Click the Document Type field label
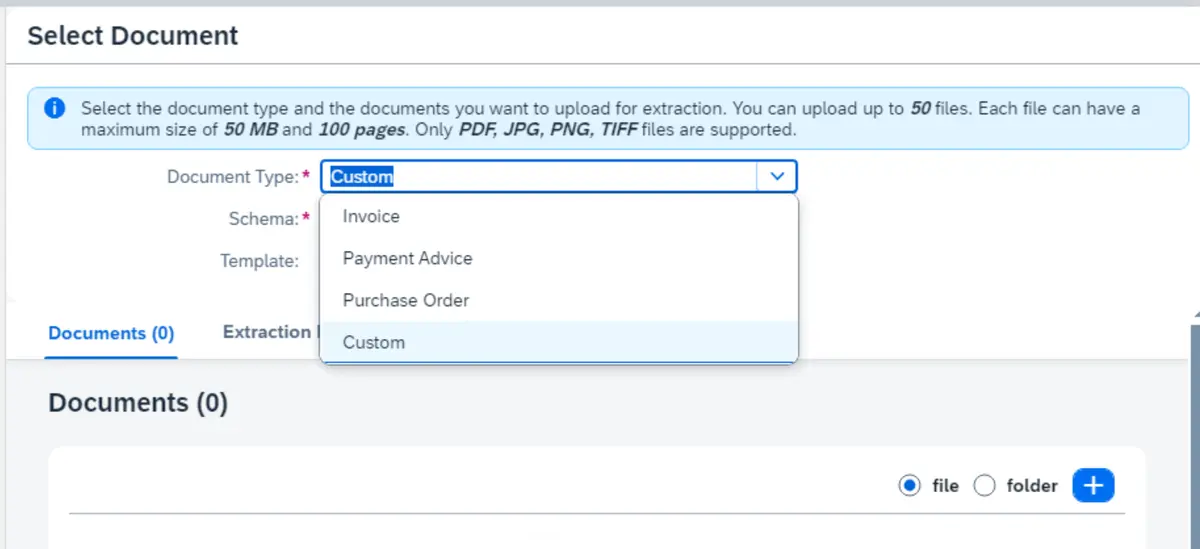The image size is (1200, 549). click(x=232, y=177)
